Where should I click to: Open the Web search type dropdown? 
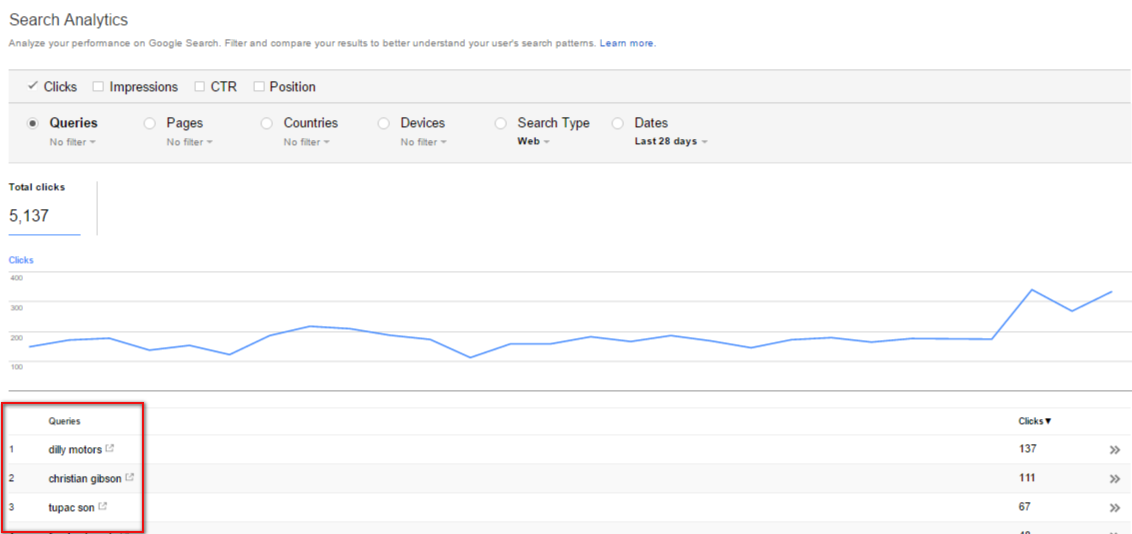[532, 142]
